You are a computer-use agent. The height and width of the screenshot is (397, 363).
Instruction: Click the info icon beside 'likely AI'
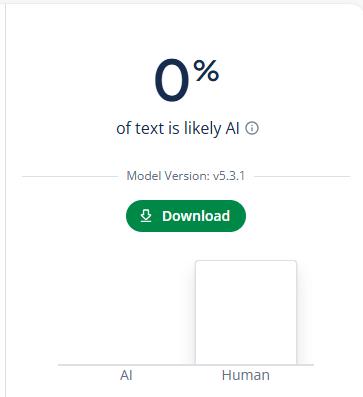point(252,128)
